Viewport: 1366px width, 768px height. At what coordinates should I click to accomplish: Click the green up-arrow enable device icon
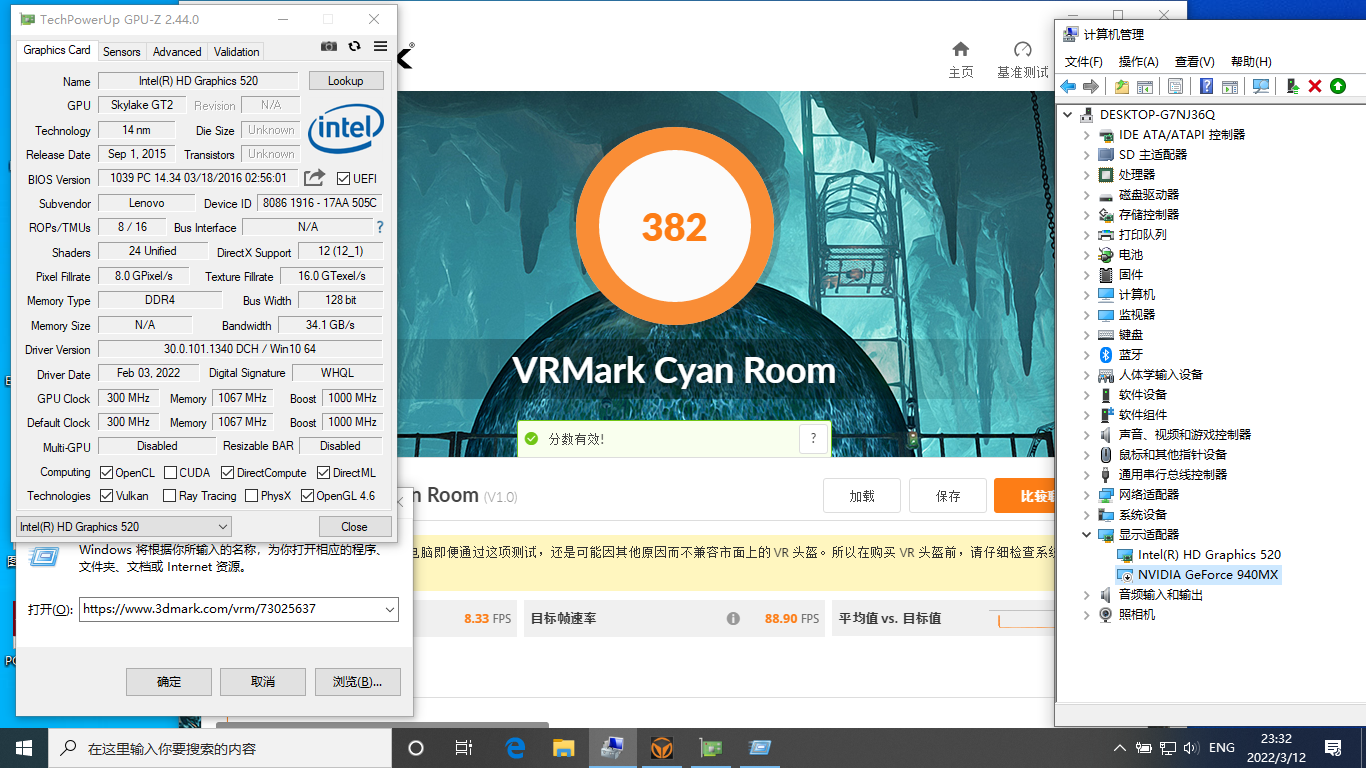(x=1338, y=87)
